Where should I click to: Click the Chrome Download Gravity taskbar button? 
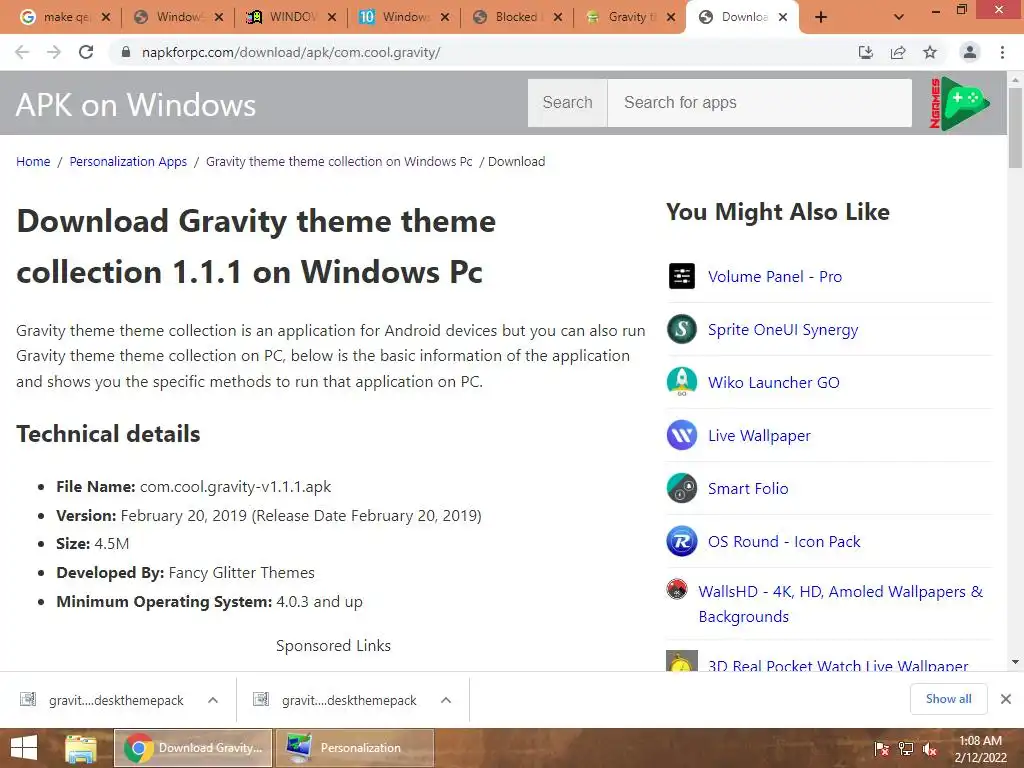point(193,748)
